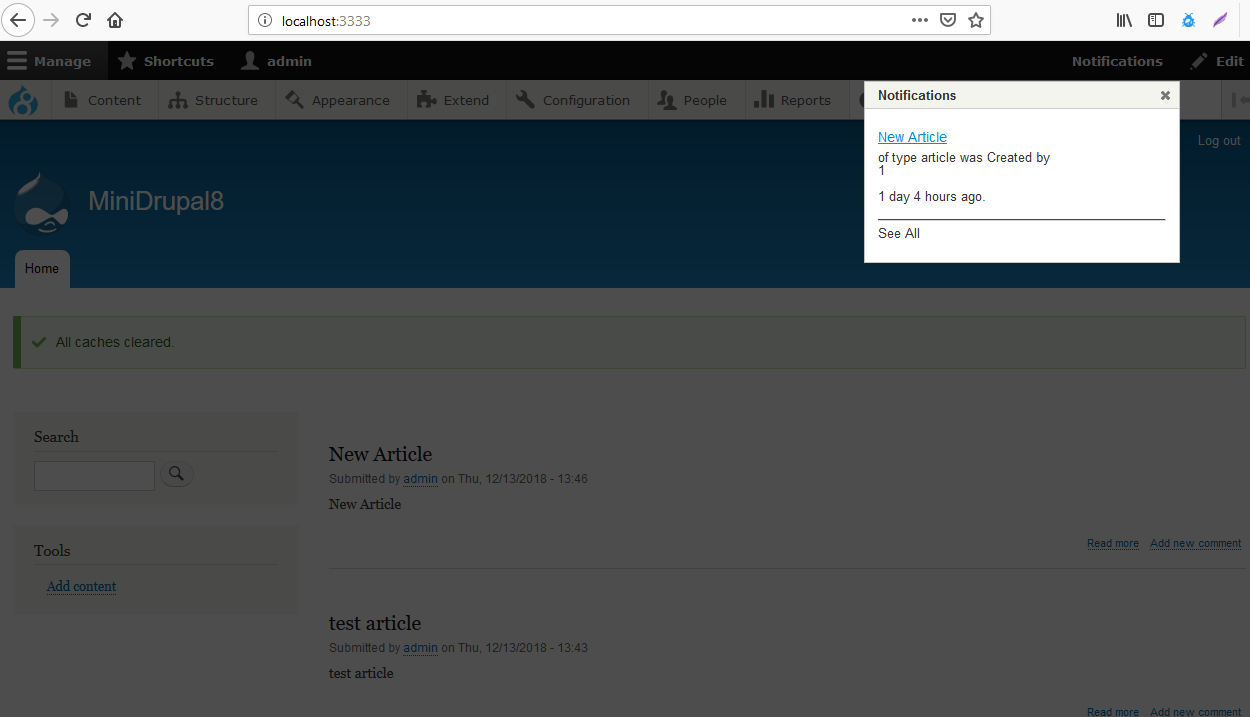Image resolution: width=1250 pixels, height=717 pixels.
Task: Open the New Article notification link
Action: tap(912, 136)
